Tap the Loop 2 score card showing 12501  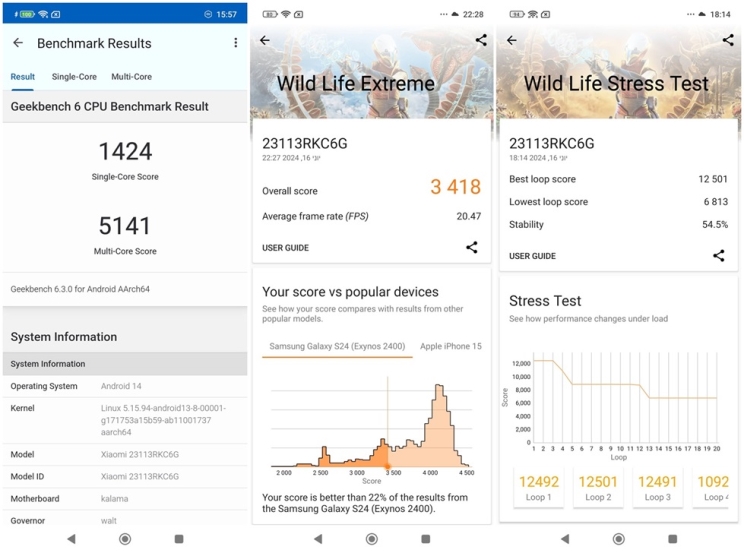(597, 487)
